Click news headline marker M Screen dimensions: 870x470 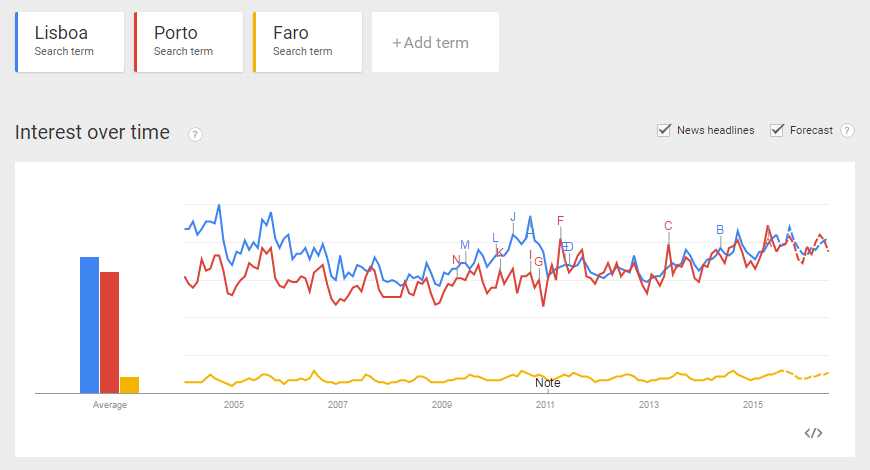point(465,245)
